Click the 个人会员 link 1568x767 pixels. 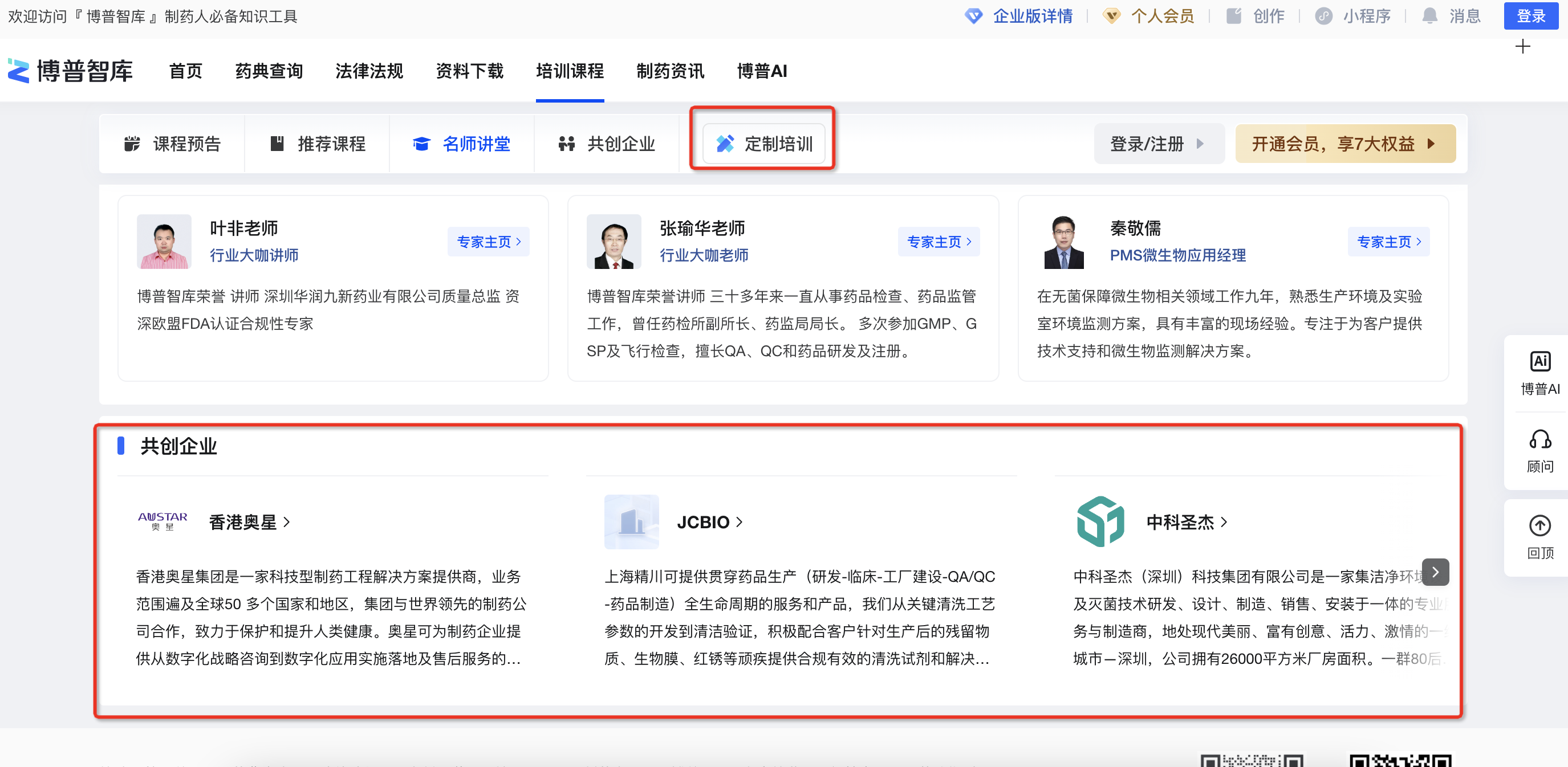click(x=1163, y=16)
